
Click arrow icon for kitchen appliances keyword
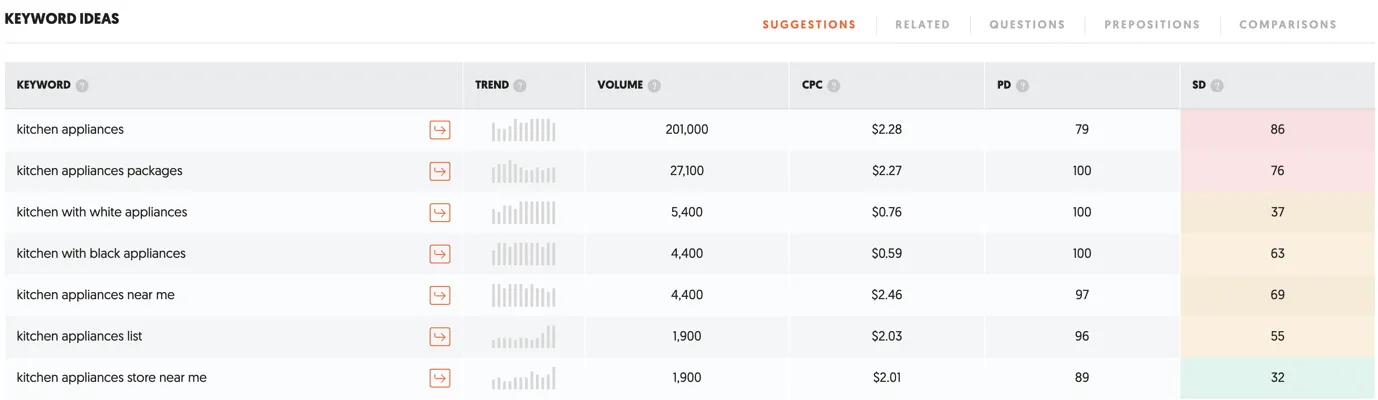(x=440, y=130)
